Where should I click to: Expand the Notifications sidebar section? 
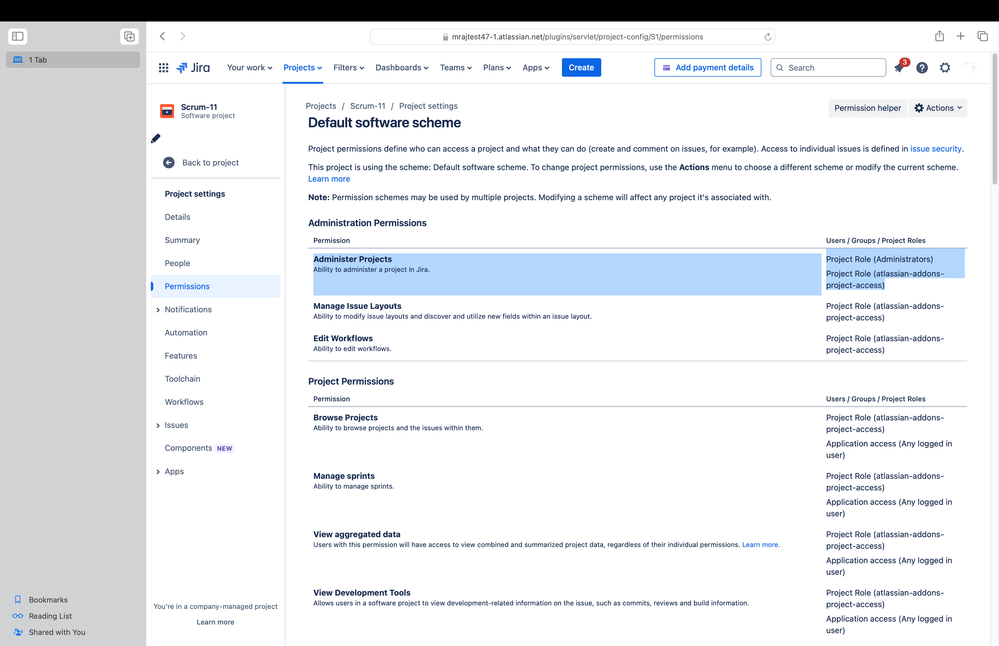pos(158,310)
